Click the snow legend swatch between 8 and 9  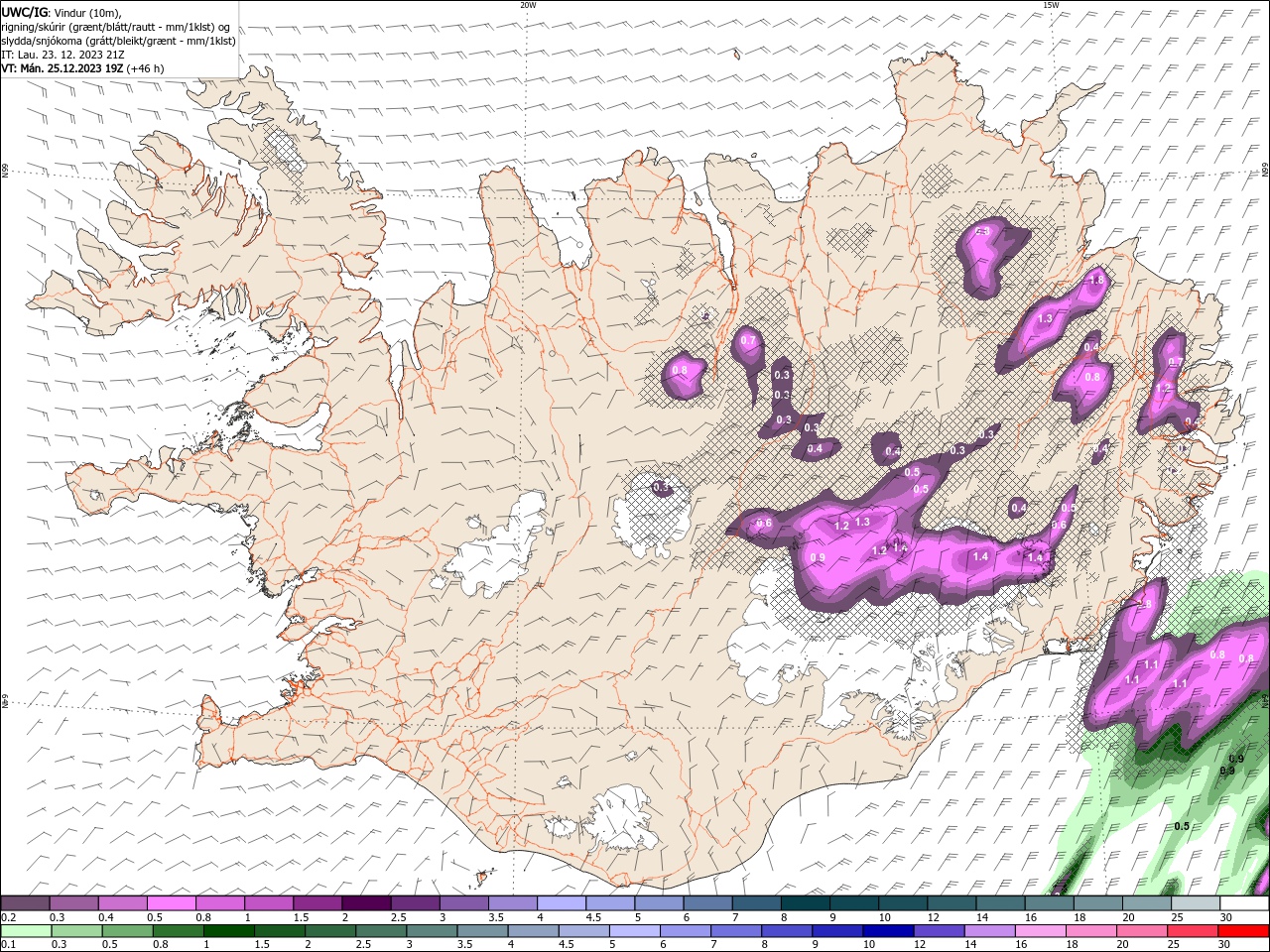(x=805, y=903)
